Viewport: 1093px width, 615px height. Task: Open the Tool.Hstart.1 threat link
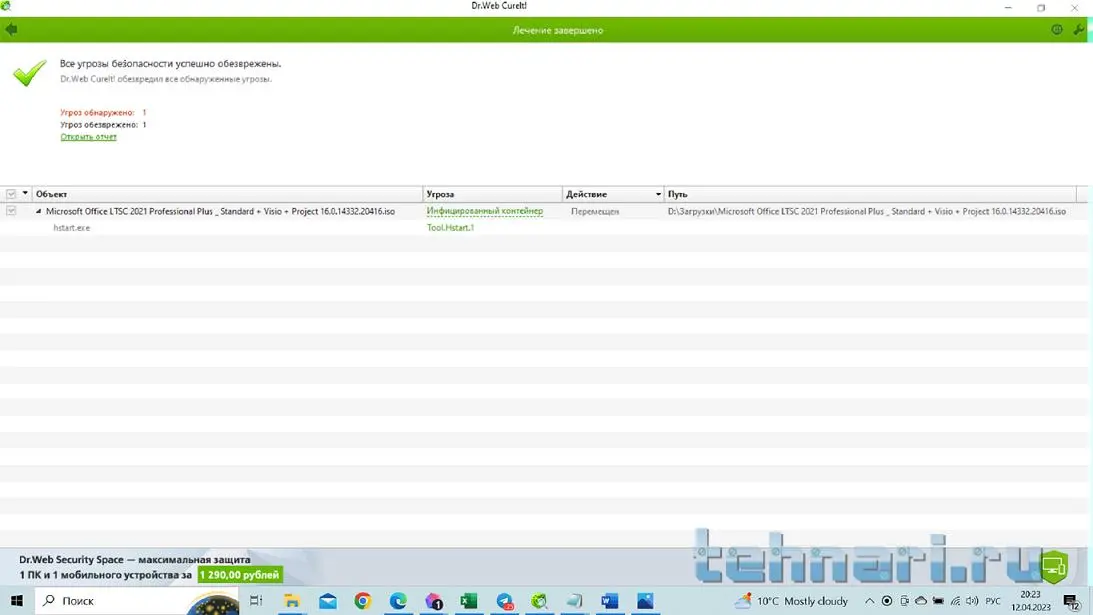point(450,227)
